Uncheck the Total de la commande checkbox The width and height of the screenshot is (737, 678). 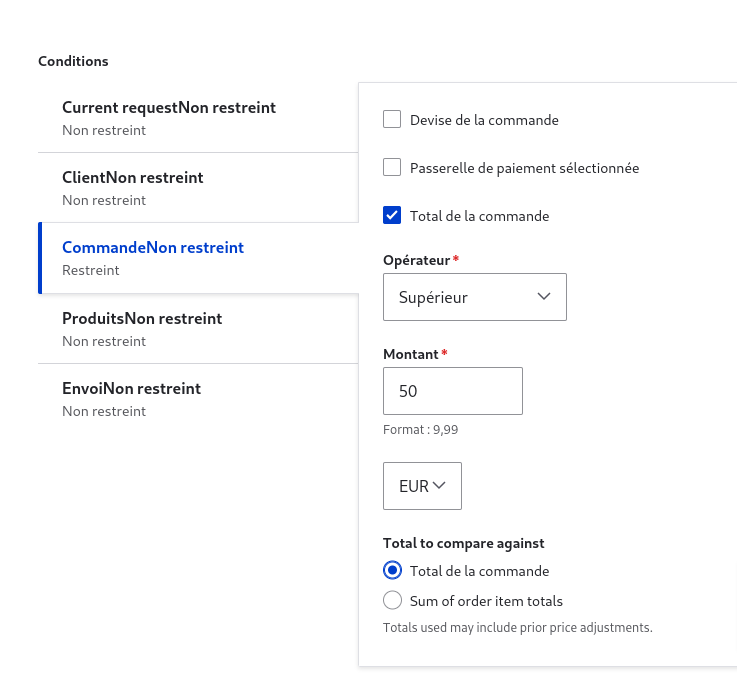[x=392, y=215]
